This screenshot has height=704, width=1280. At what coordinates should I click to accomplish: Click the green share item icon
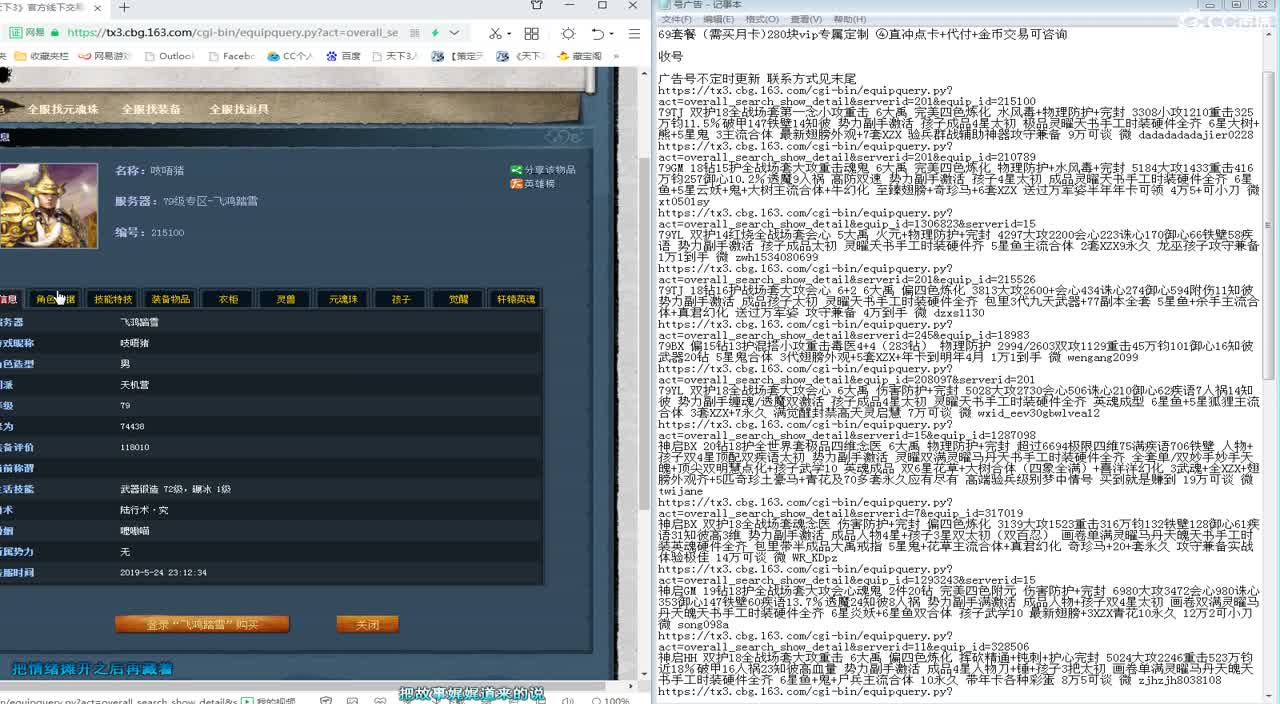(x=516, y=170)
